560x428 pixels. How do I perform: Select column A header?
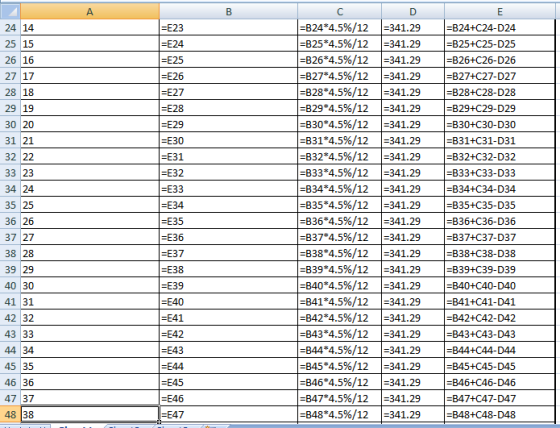coord(90,11)
